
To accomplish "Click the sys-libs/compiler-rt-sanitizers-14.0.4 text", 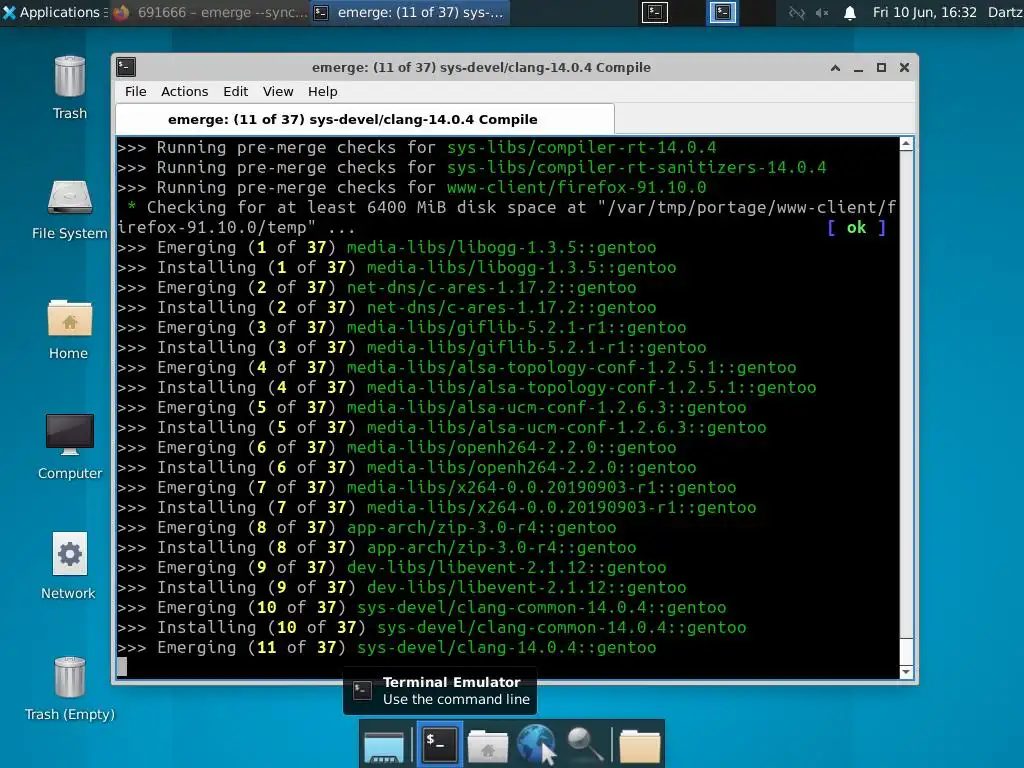I will (x=636, y=167).
